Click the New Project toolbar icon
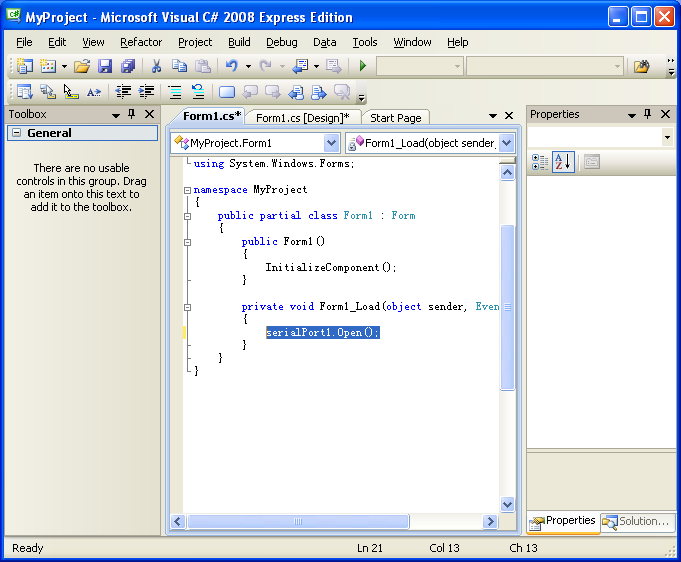 (24, 66)
